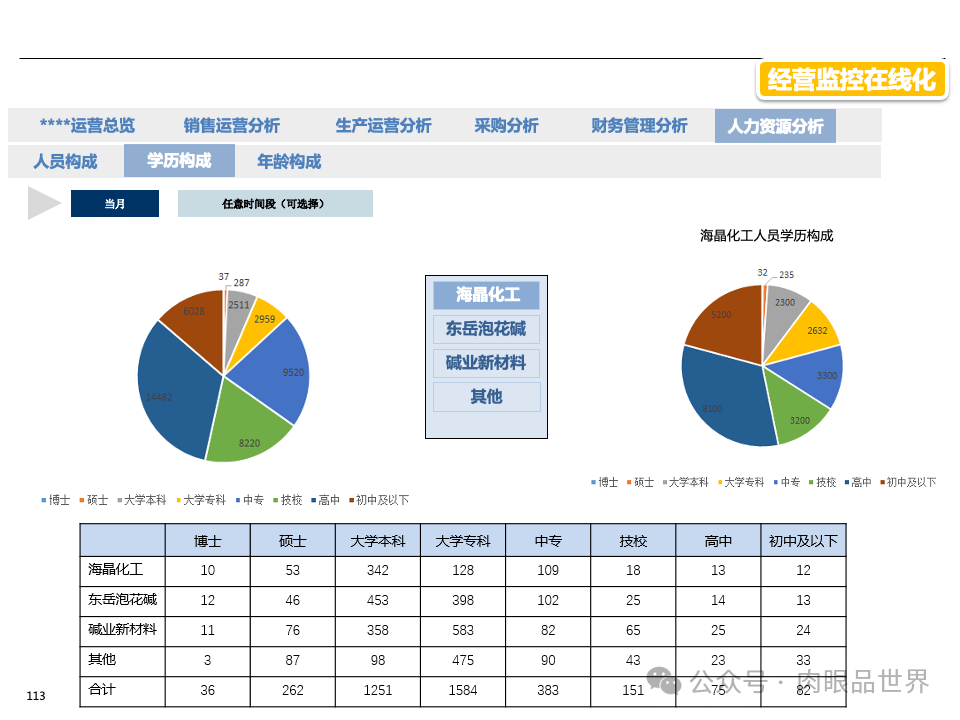This screenshot has height=720, width=960.
Task: Select the 采购分析 tab
Action: (506, 126)
